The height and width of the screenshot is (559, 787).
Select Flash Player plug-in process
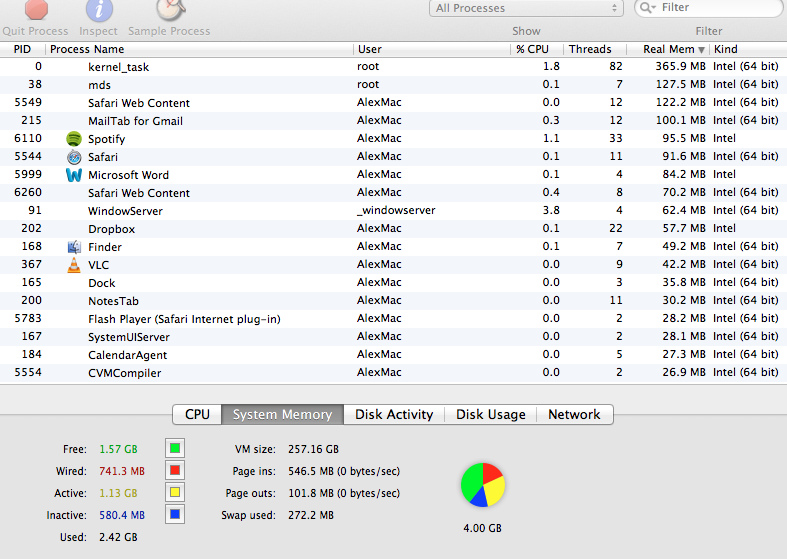point(394,319)
